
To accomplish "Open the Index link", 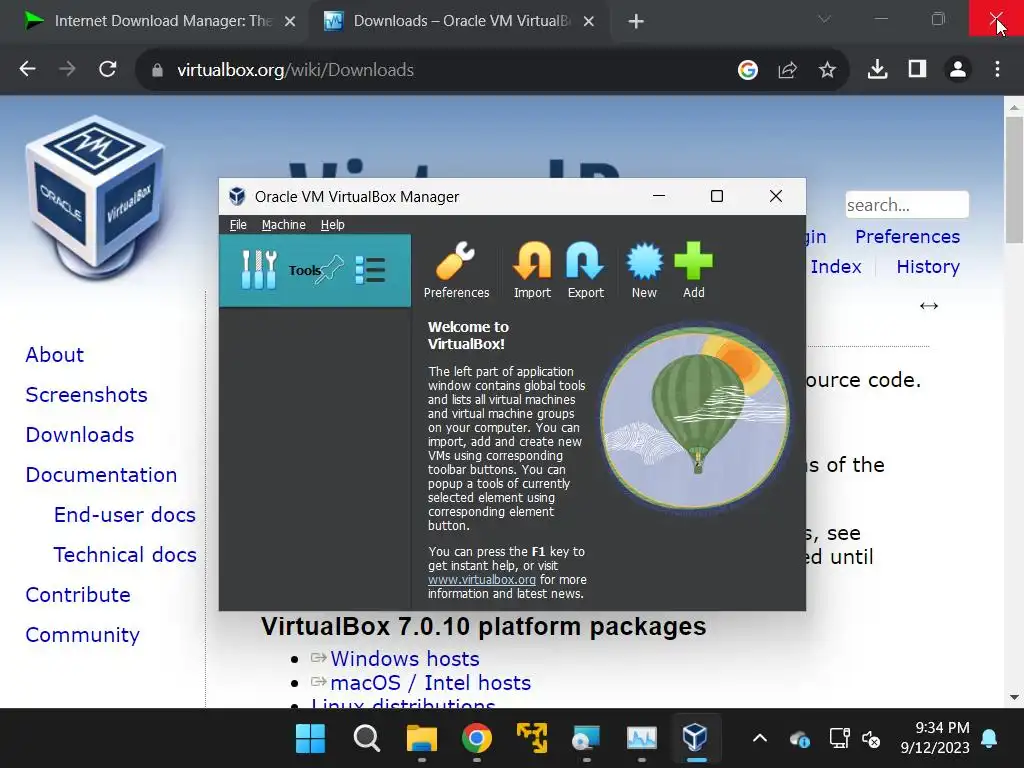I will click(x=836, y=266).
